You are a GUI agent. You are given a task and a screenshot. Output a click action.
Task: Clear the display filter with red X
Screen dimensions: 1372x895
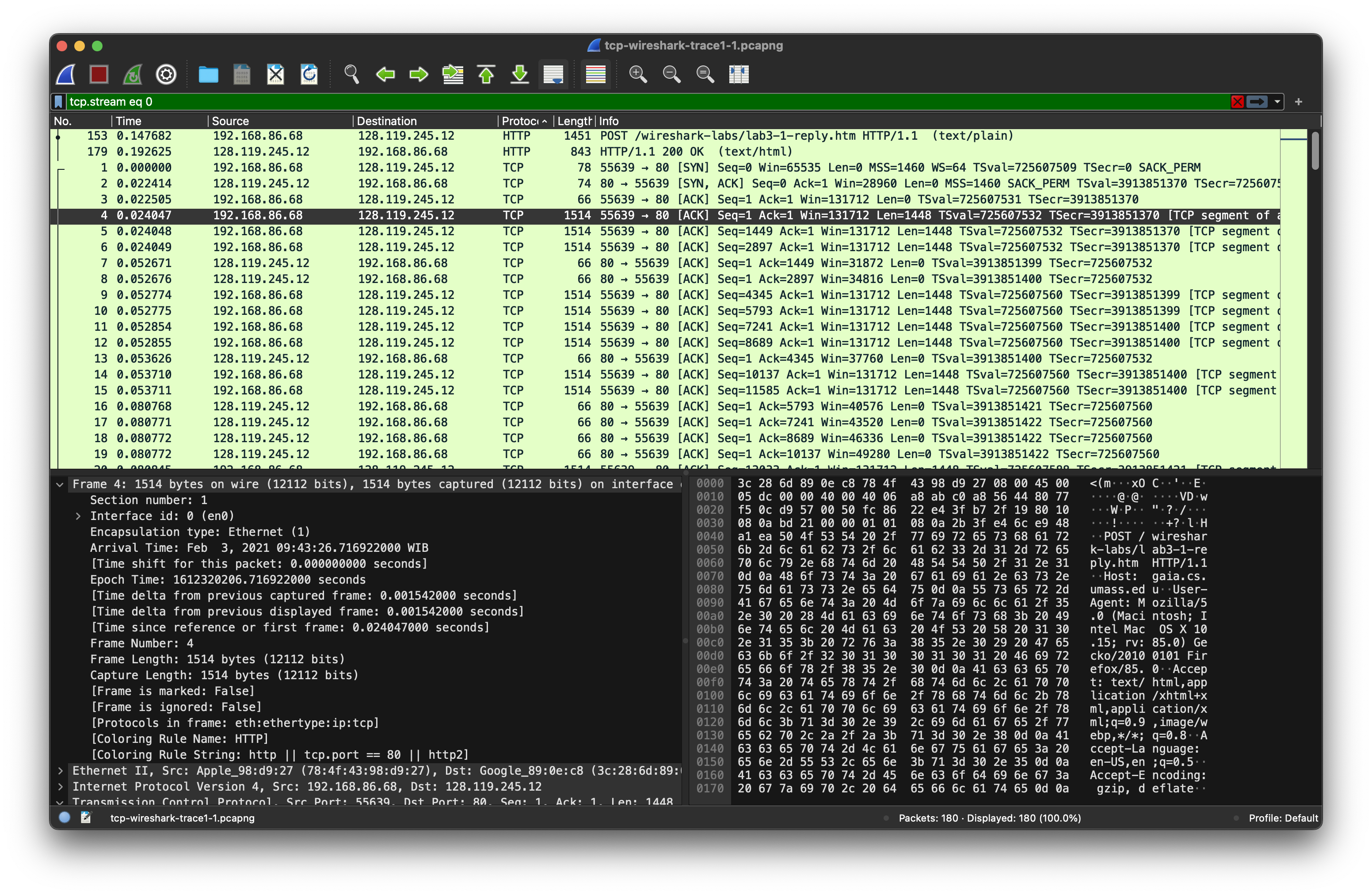tap(1237, 102)
